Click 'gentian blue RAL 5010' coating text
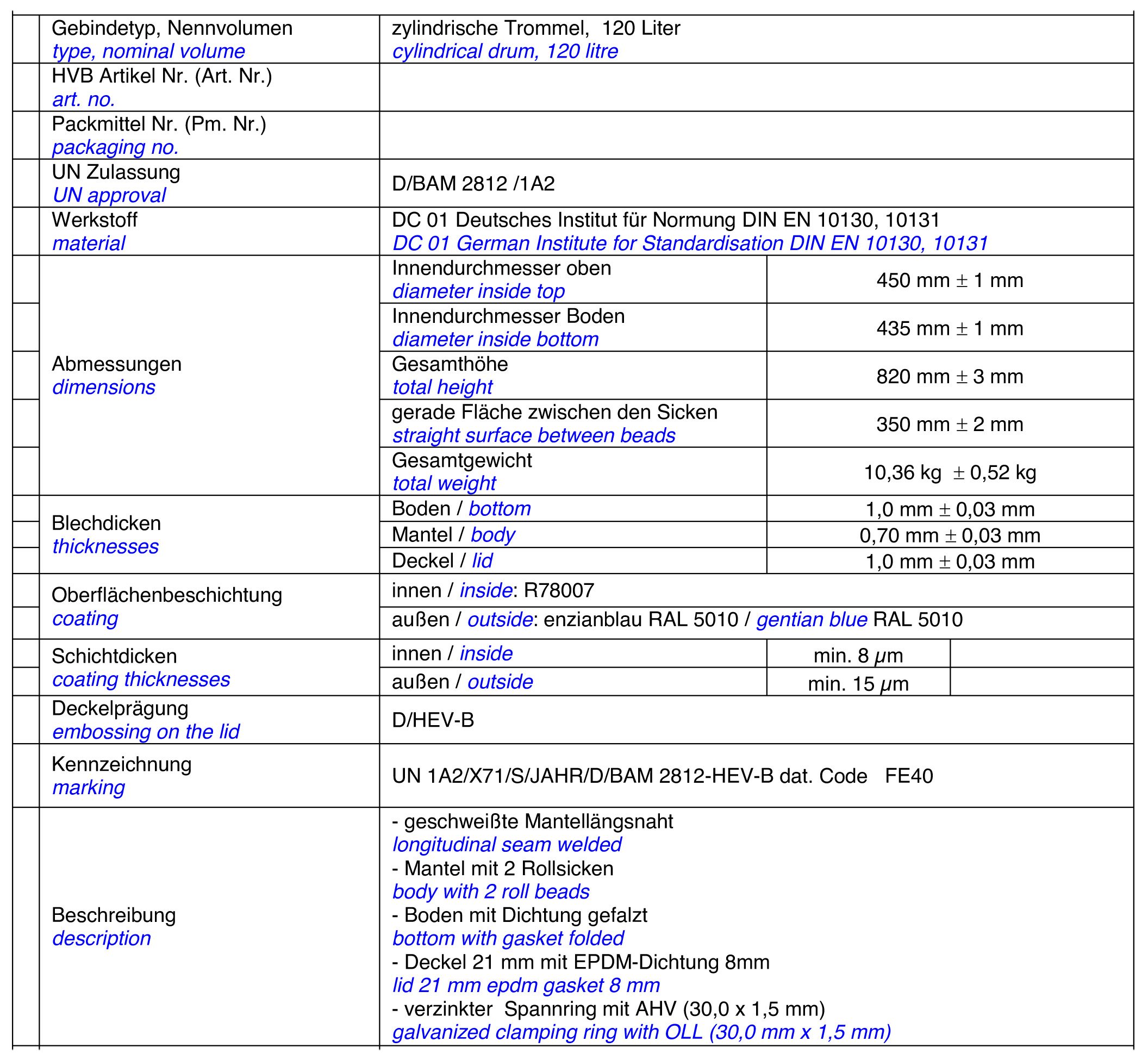 859,620
